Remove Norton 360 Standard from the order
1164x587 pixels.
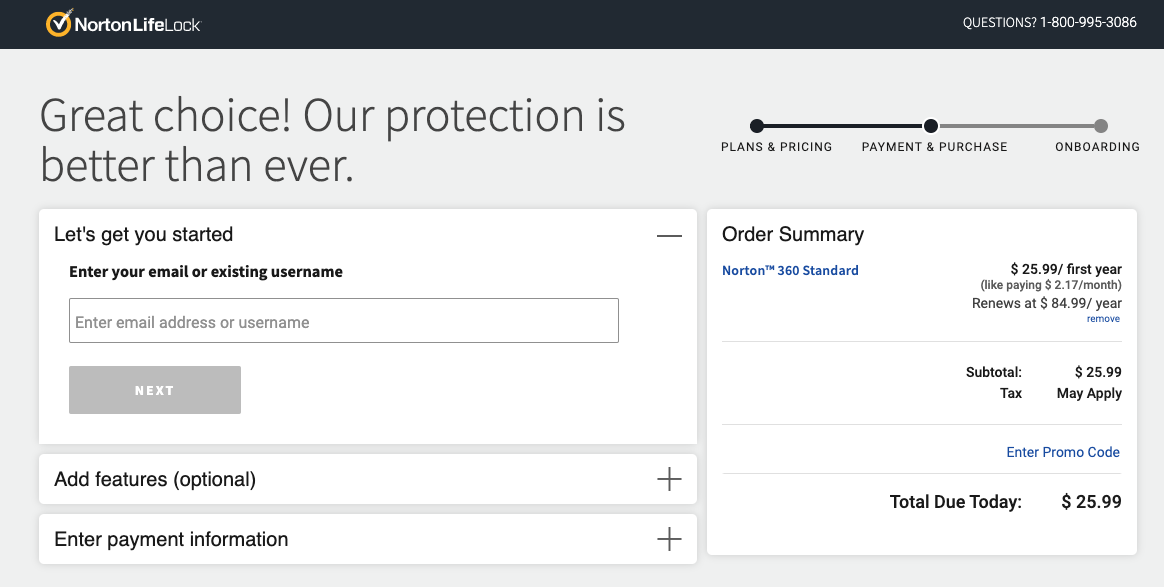(1103, 318)
